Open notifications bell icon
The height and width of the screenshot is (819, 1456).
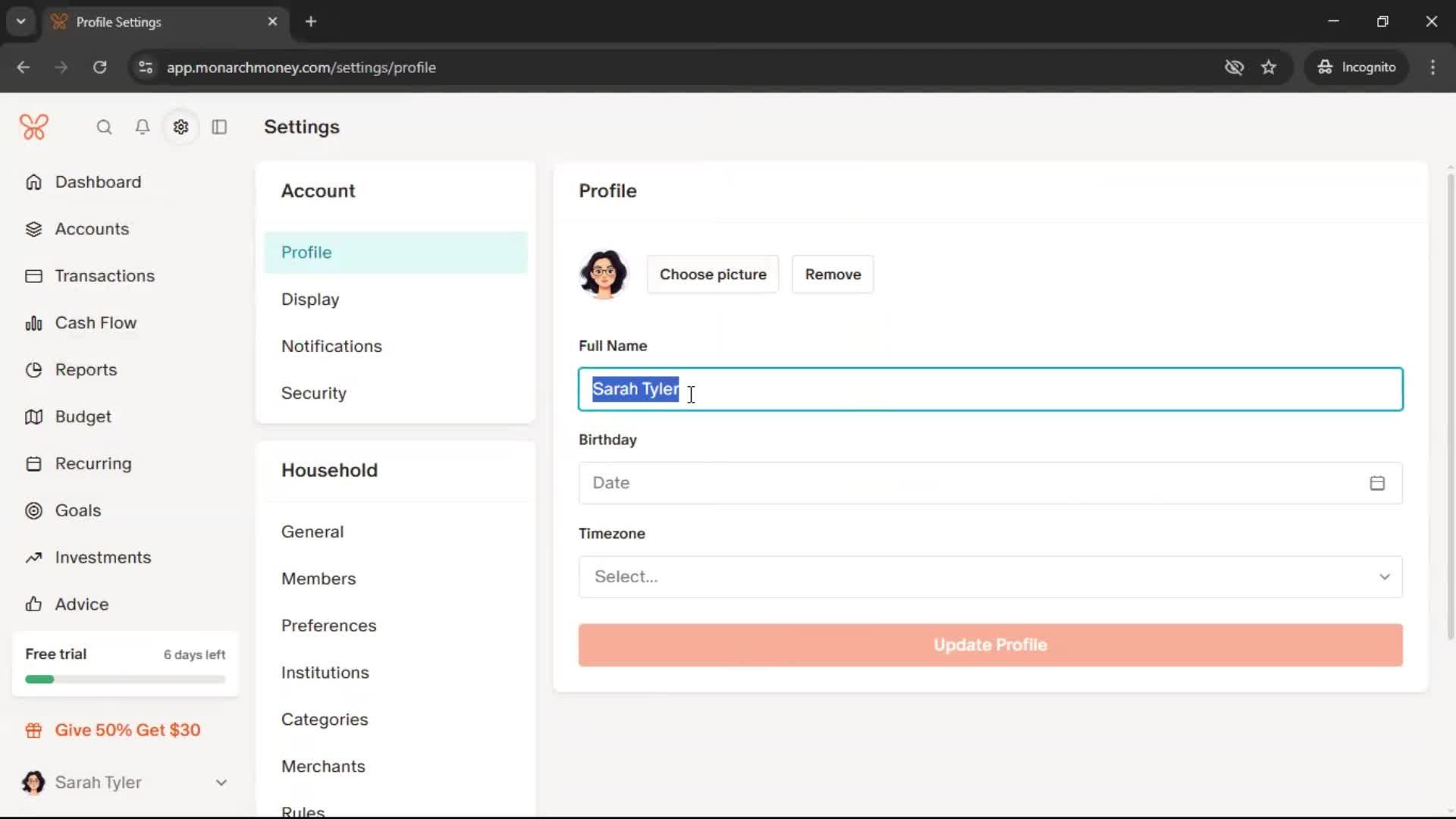[143, 127]
